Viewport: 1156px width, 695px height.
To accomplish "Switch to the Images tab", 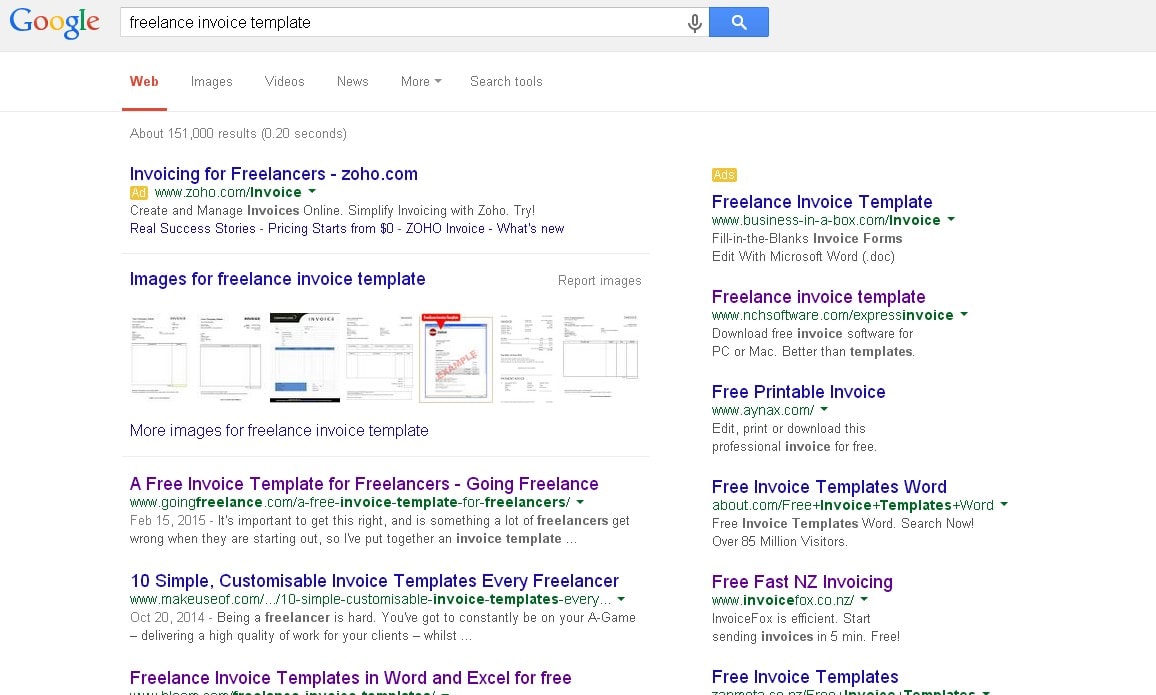I will click(x=212, y=82).
